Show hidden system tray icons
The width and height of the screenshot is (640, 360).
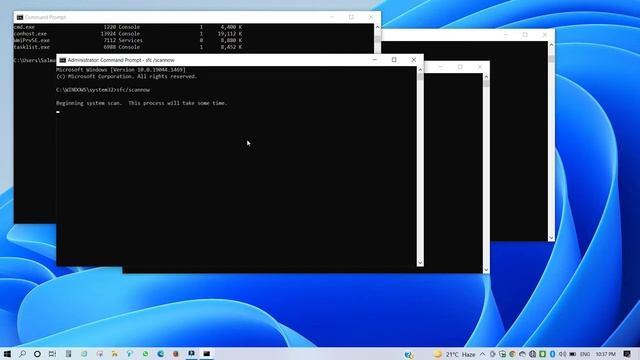pos(482,354)
